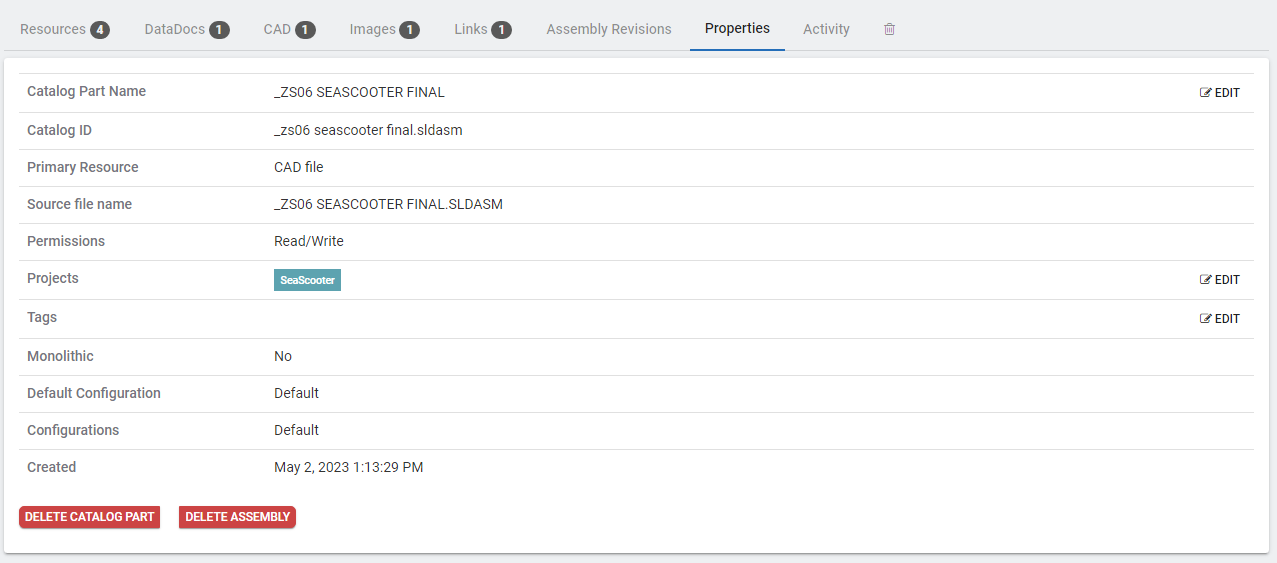Click the Resources count badge
The width and height of the screenshot is (1277, 563).
point(100,30)
